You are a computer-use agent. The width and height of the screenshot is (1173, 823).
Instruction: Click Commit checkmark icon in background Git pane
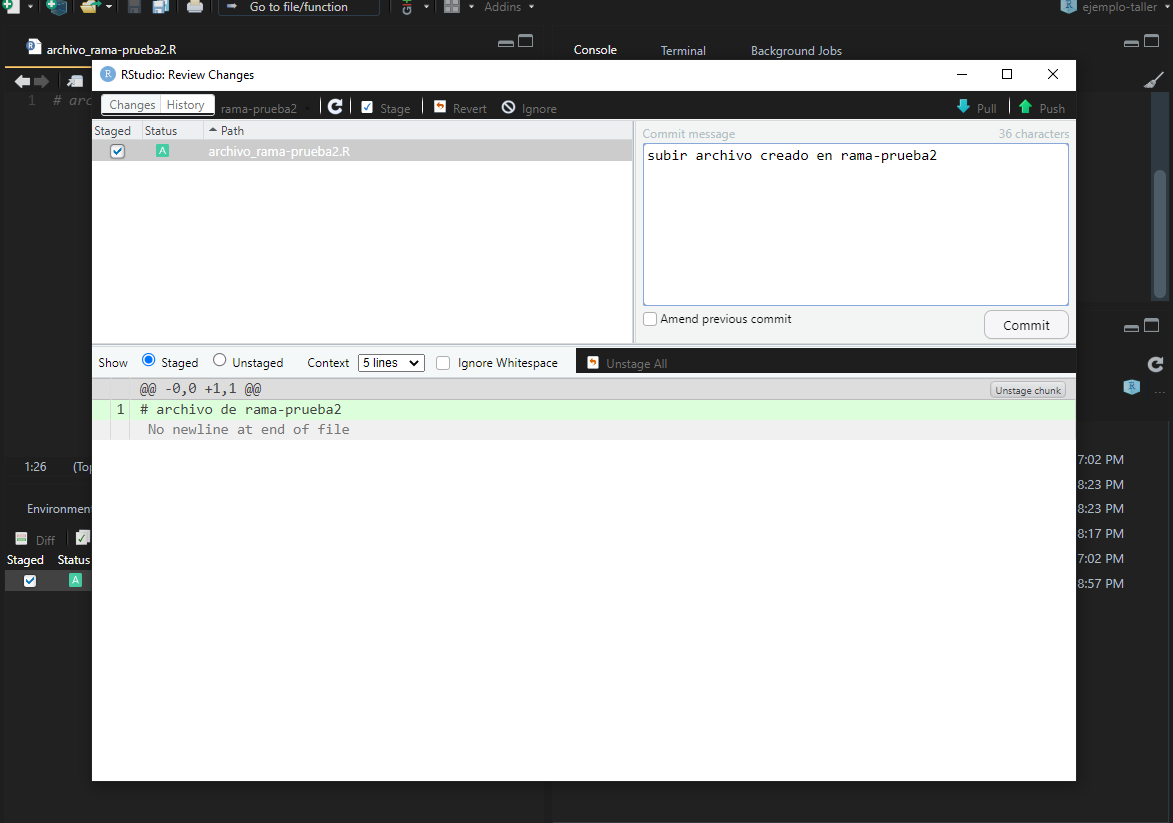pos(82,537)
